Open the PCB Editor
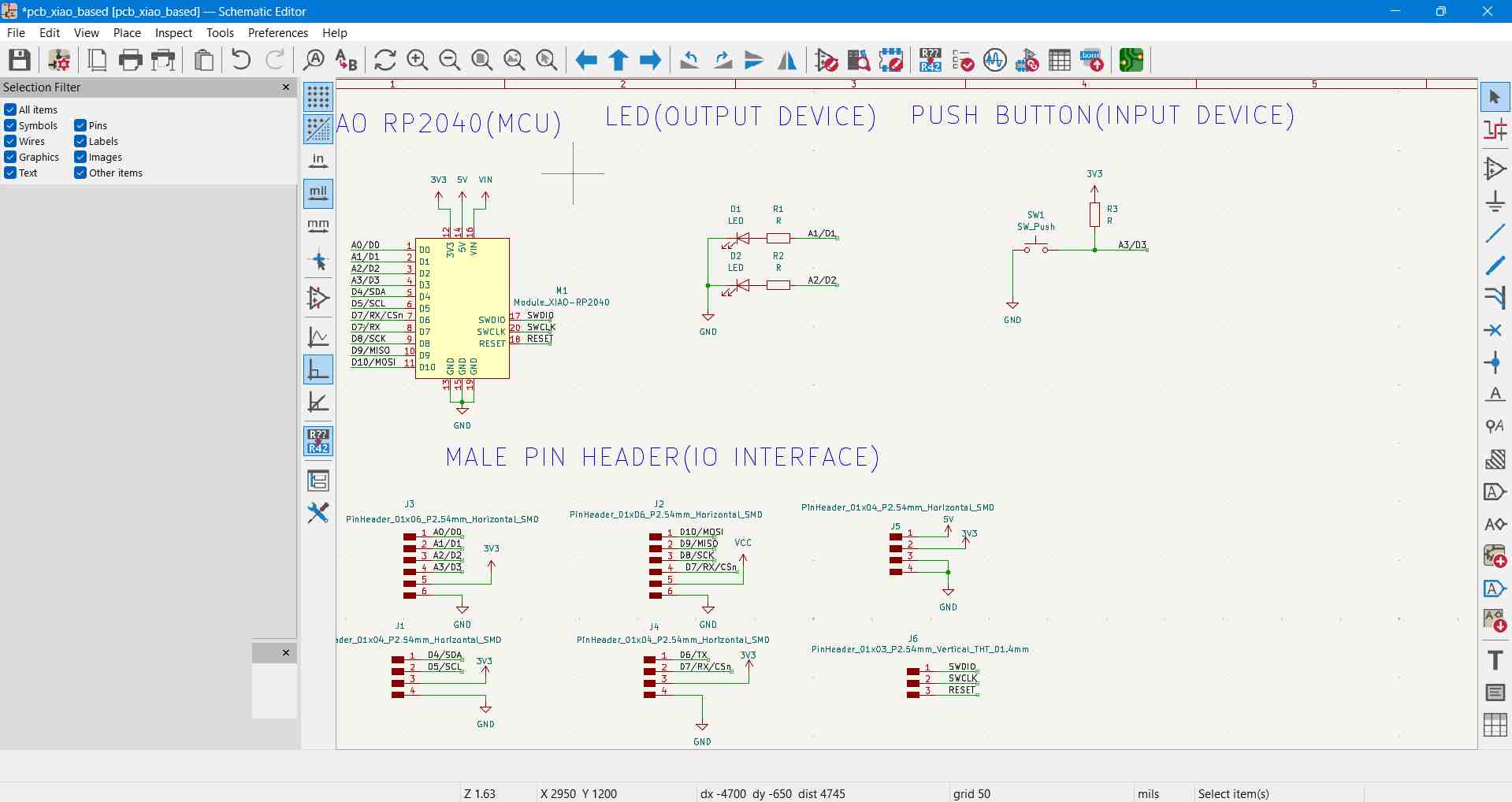The image size is (1512, 802). point(1131,60)
